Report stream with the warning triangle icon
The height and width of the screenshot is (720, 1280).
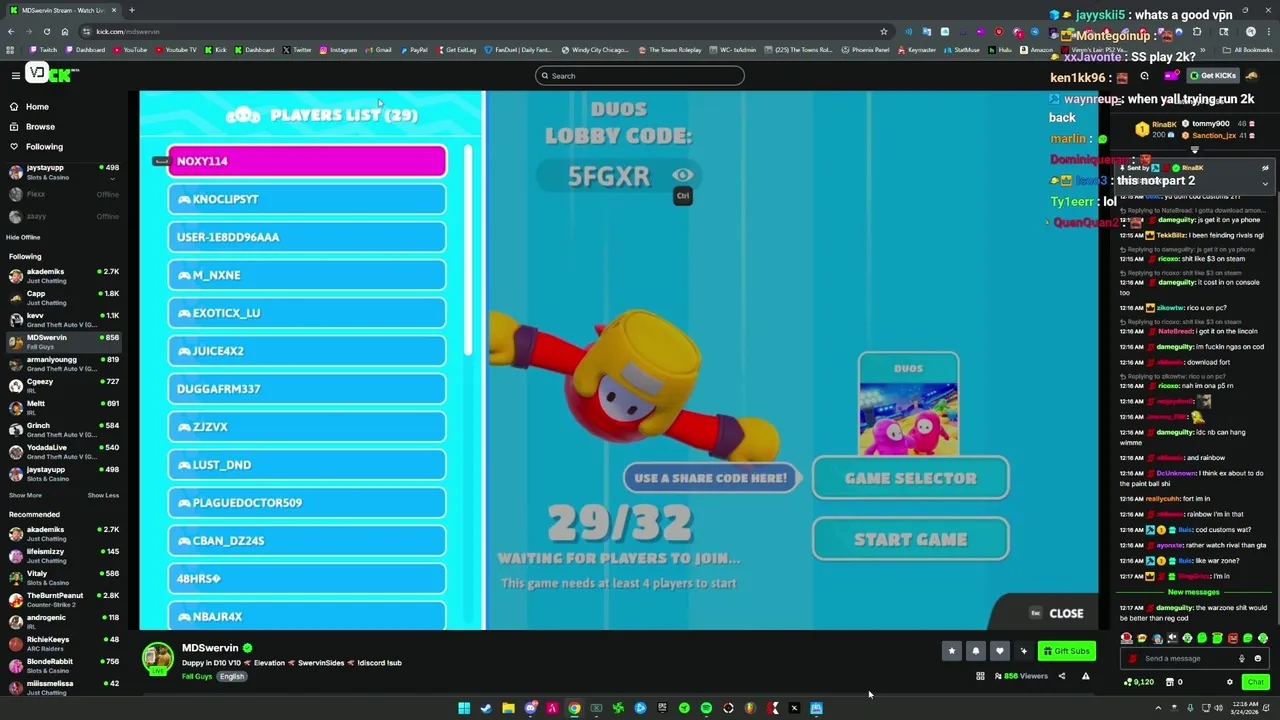pos(1085,677)
